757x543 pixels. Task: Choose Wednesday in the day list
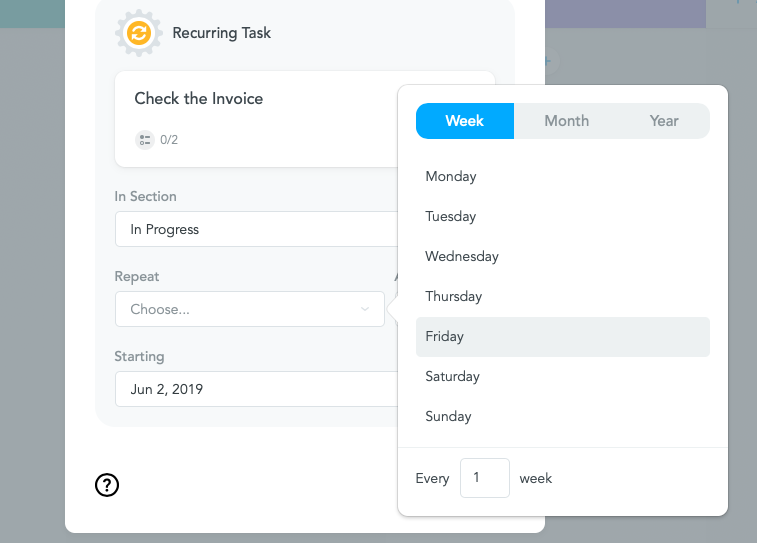click(x=563, y=257)
